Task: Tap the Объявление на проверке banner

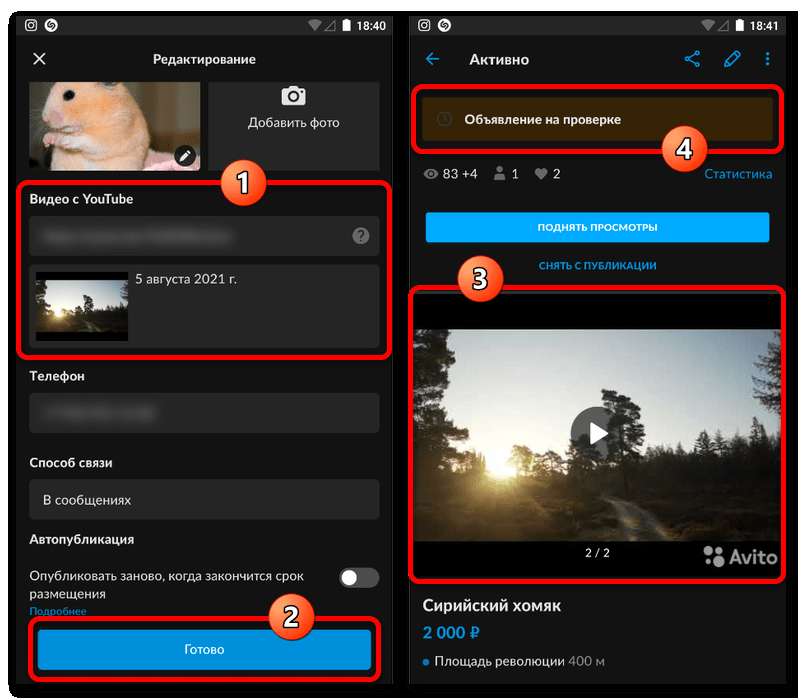Action: (x=597, y=120)
